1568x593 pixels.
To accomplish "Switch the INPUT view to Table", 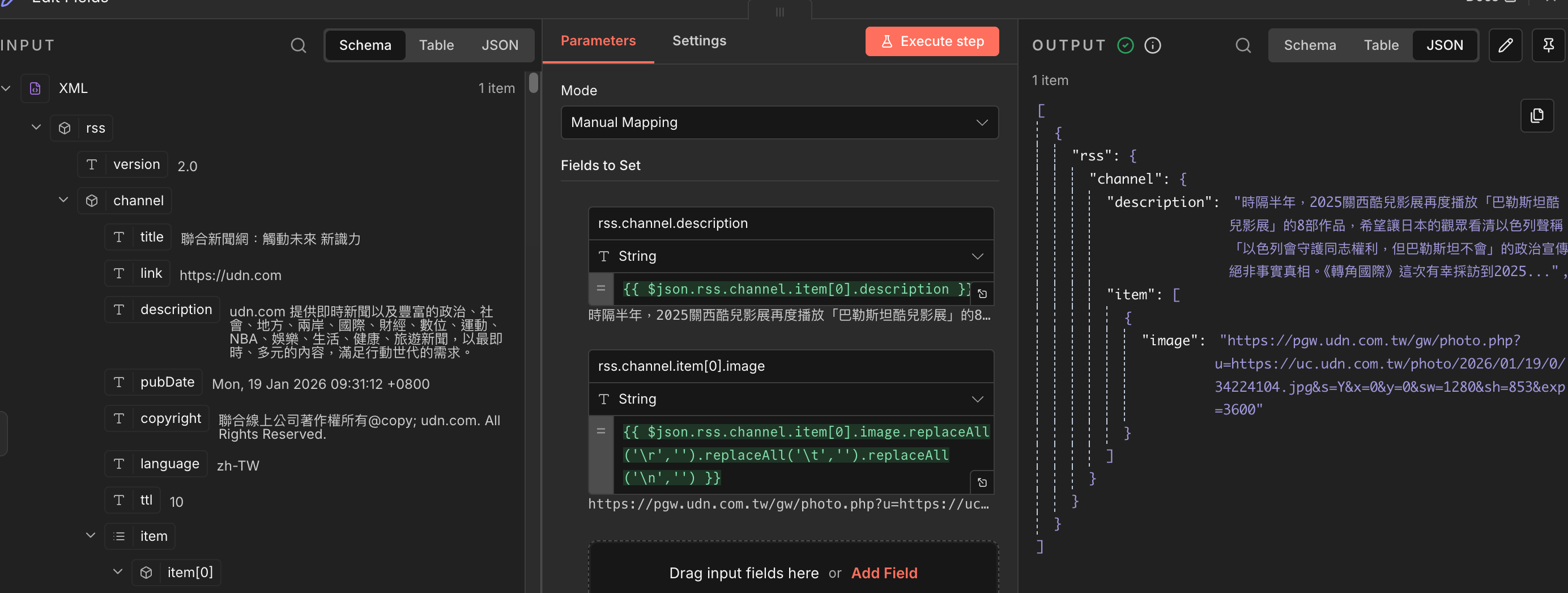I will tap(436, 45).
